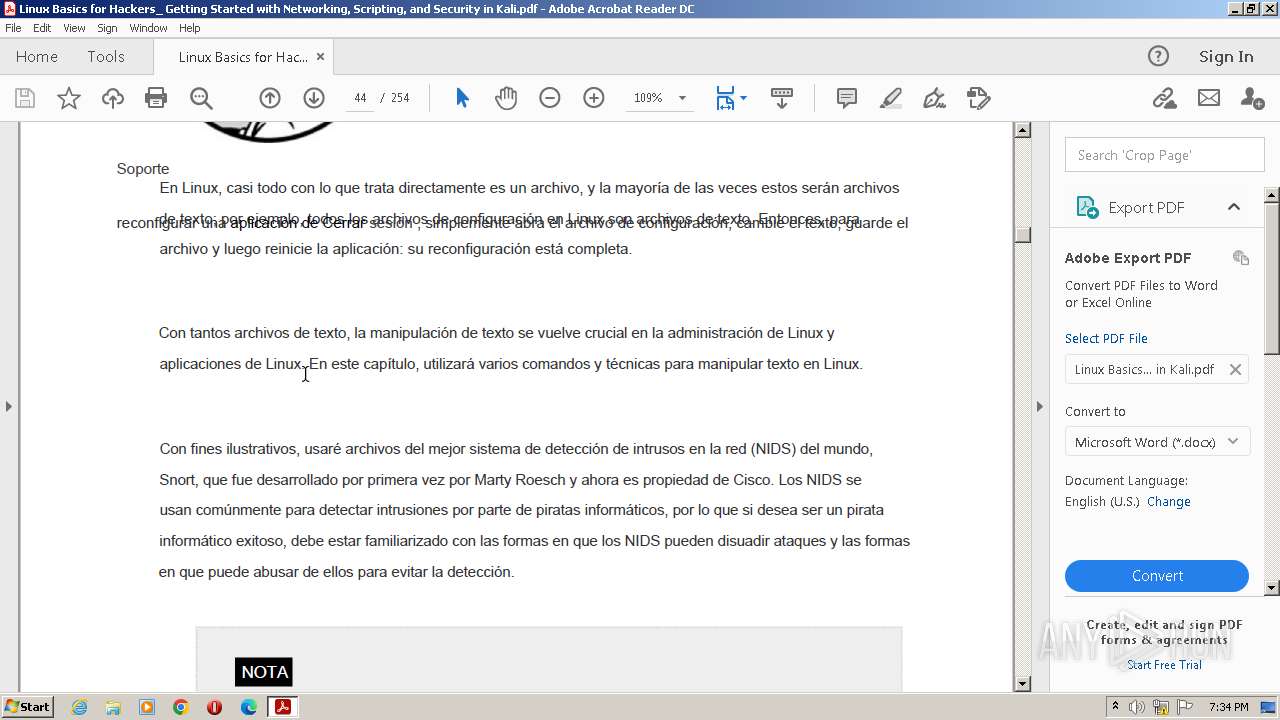Switch to the Home tab

click(x=37, y=57)
